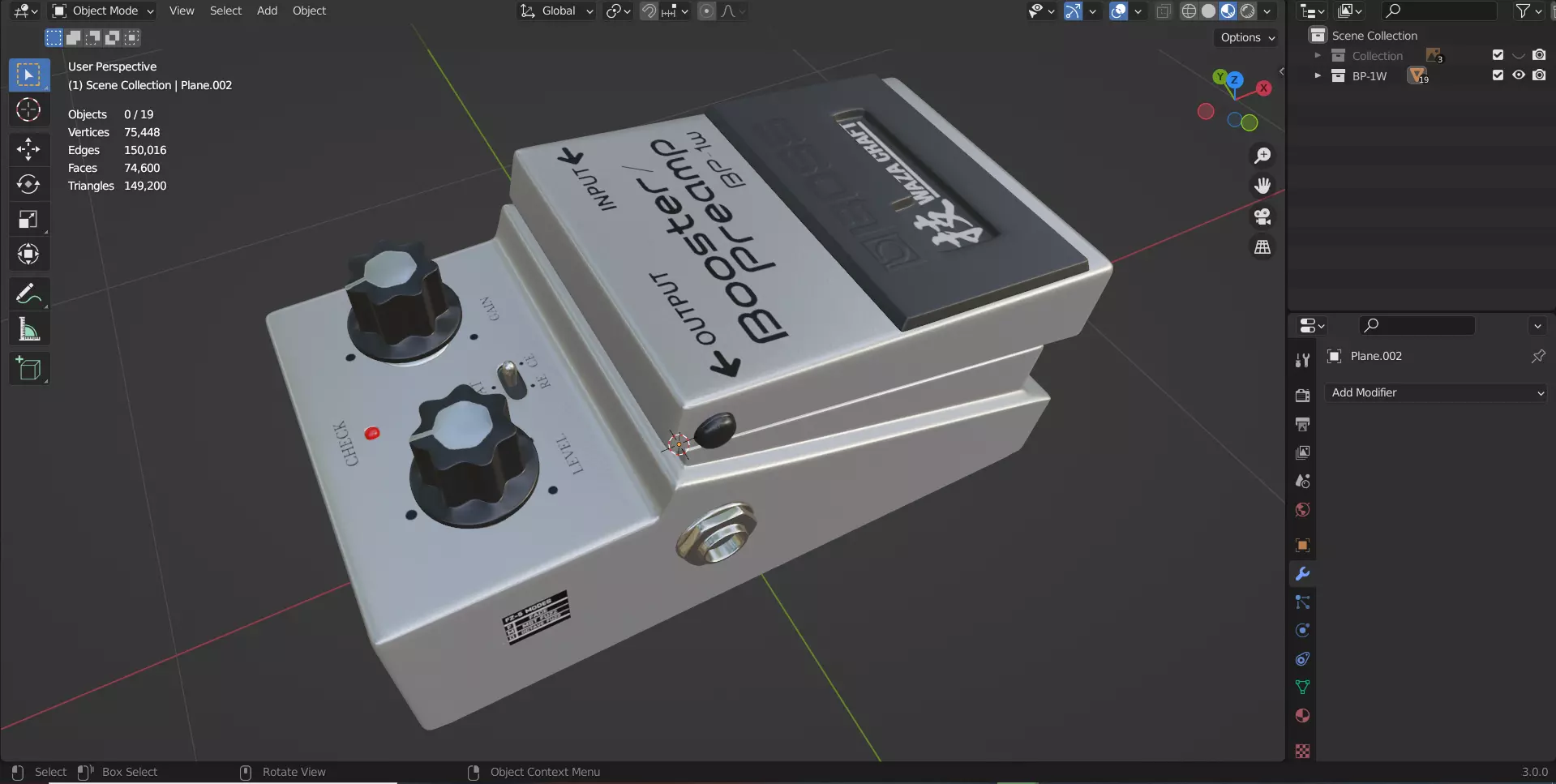Open the Physics properties tab

tap(1302, 630)
